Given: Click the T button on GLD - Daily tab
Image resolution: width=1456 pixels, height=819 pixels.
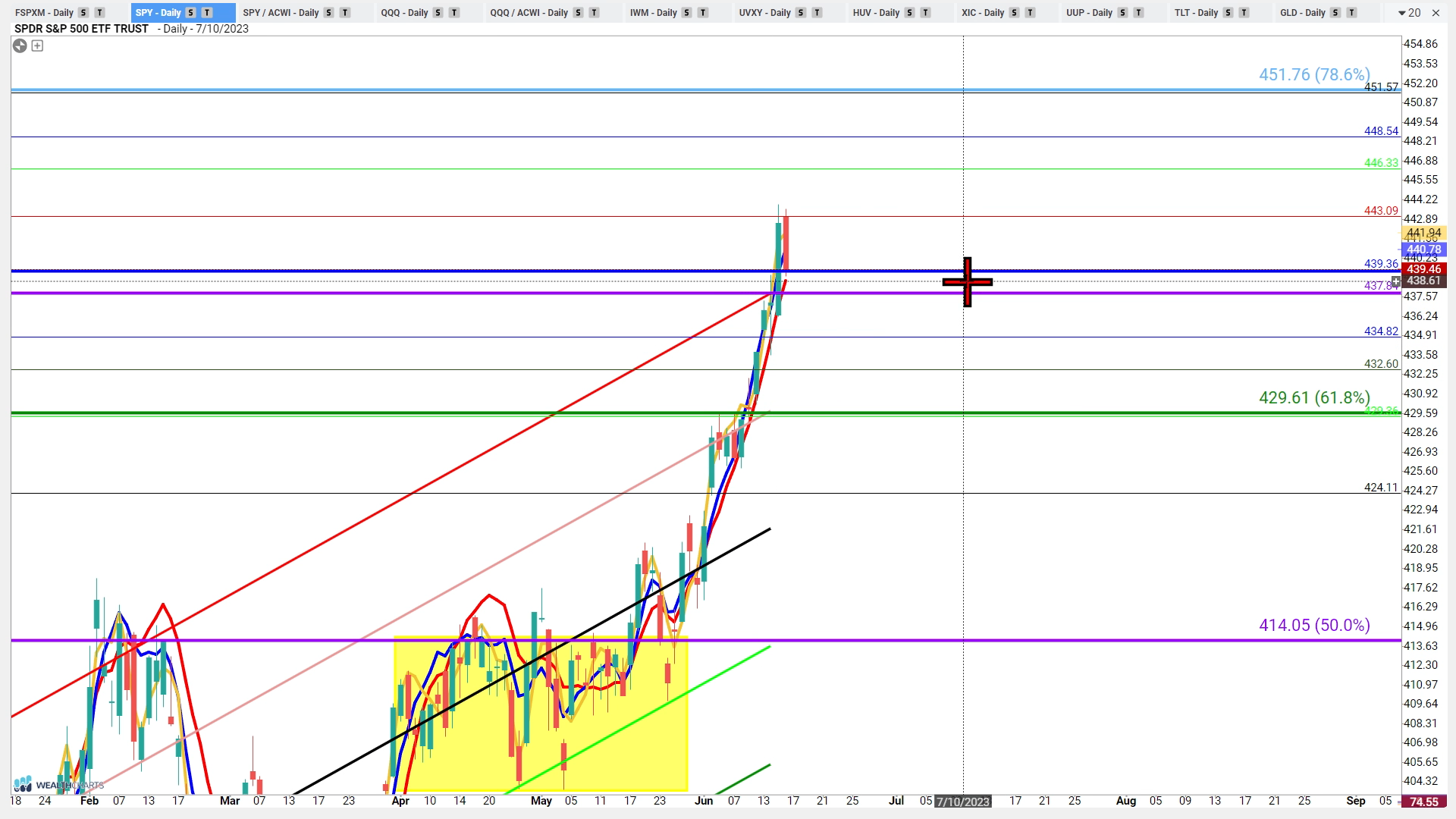Looking at the screenshot, I should (x=1351, y=13).
